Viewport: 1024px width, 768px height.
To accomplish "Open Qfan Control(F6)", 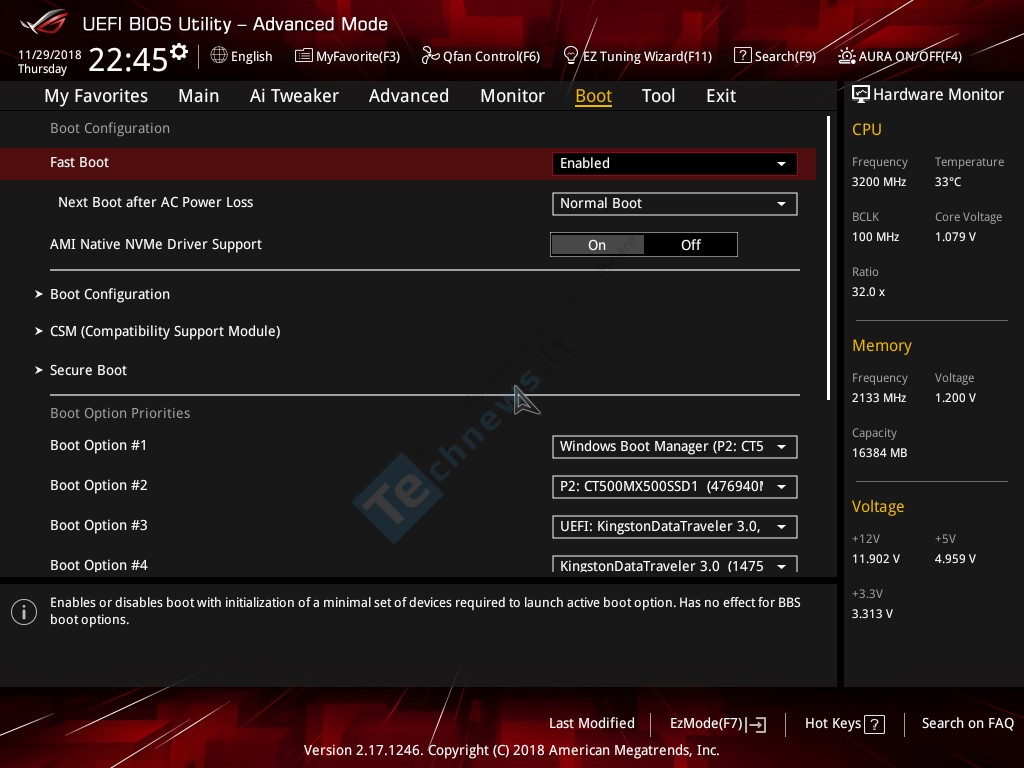I will point(481,56).
